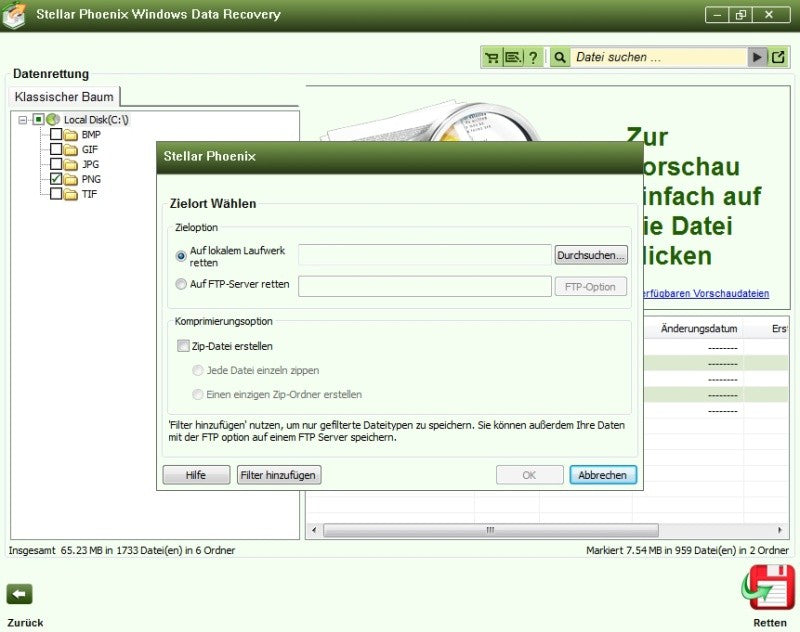Click Filter hinzufügen button

[x=279, y=475]
